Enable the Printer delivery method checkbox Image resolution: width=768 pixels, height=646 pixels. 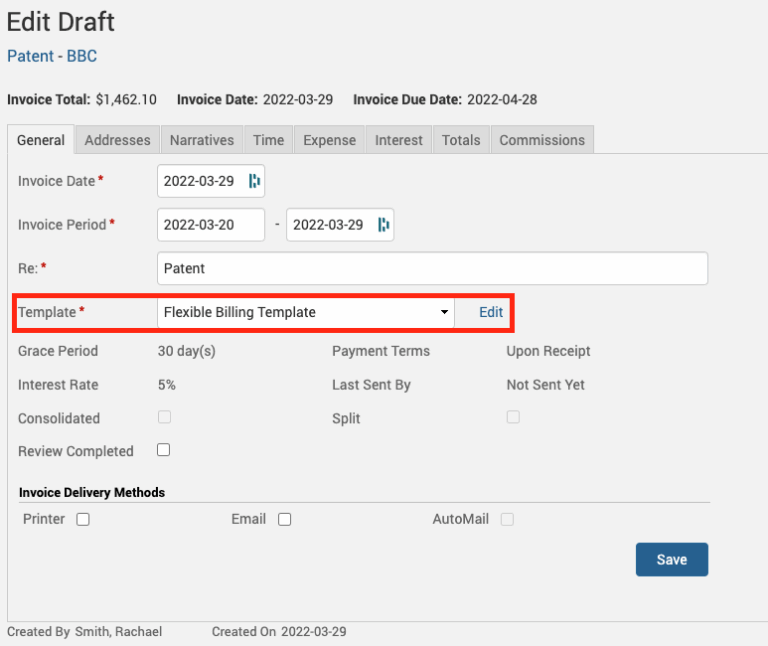point(83,519)
